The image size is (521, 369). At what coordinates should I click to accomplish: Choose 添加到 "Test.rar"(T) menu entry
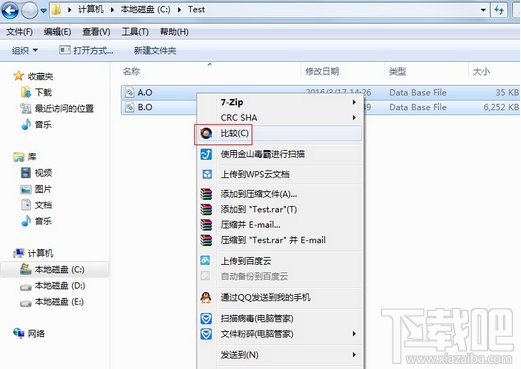tap(259, 209)
